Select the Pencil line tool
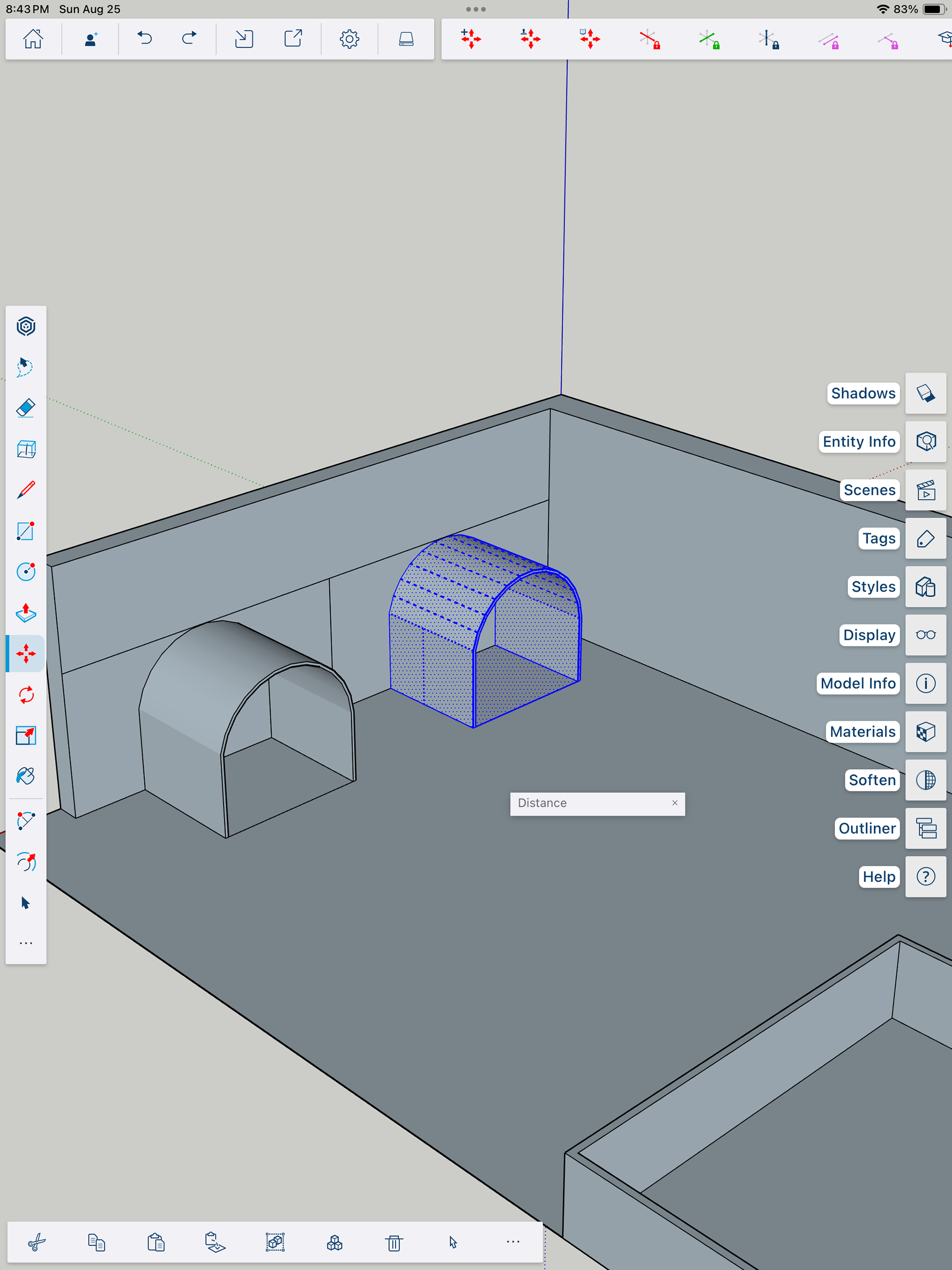 click(26, 490)
